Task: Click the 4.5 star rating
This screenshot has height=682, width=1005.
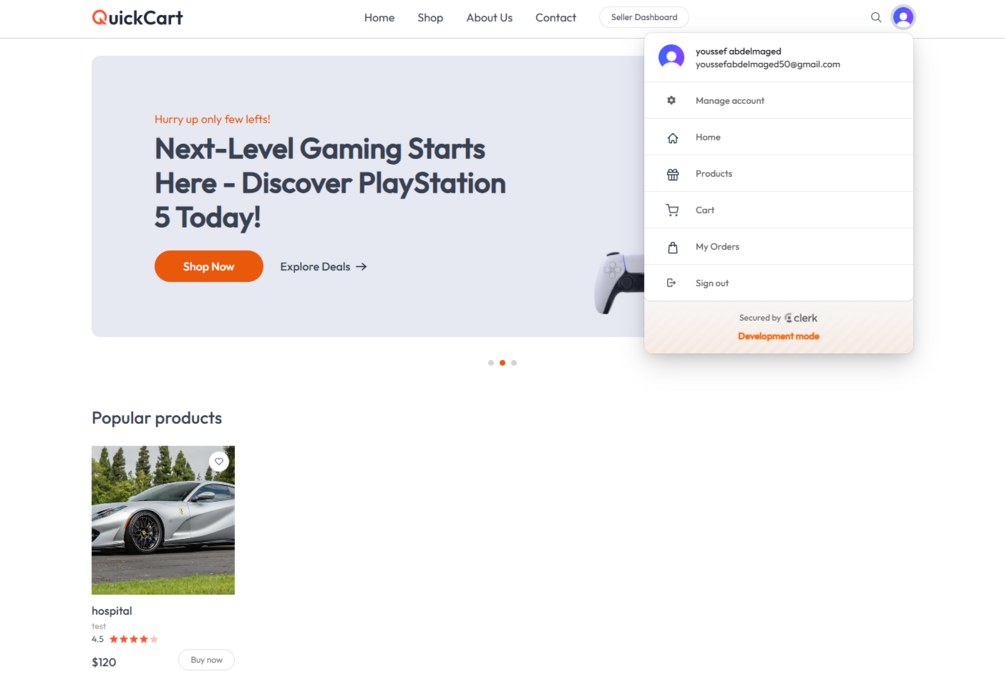Action: coord(124,639)
